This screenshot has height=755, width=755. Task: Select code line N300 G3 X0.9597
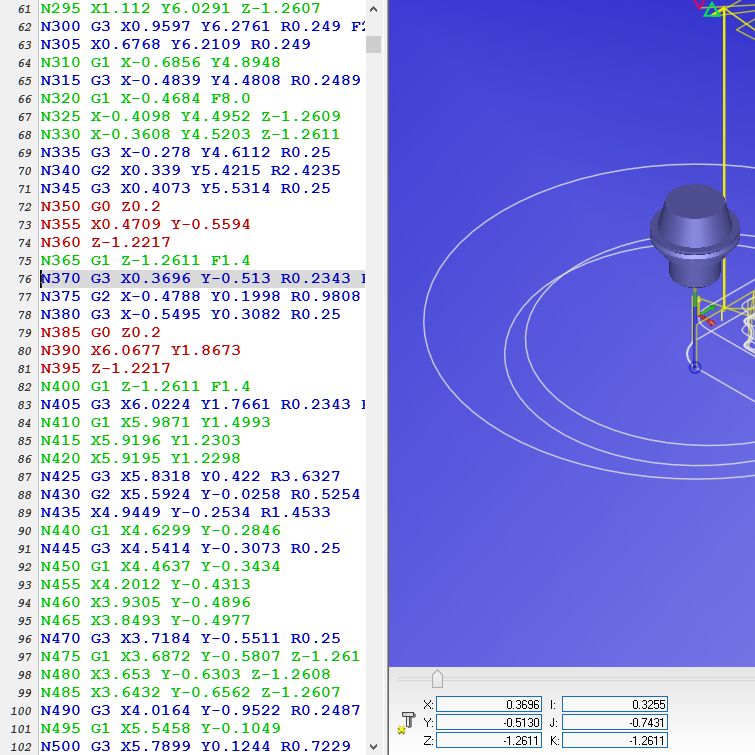202,26
